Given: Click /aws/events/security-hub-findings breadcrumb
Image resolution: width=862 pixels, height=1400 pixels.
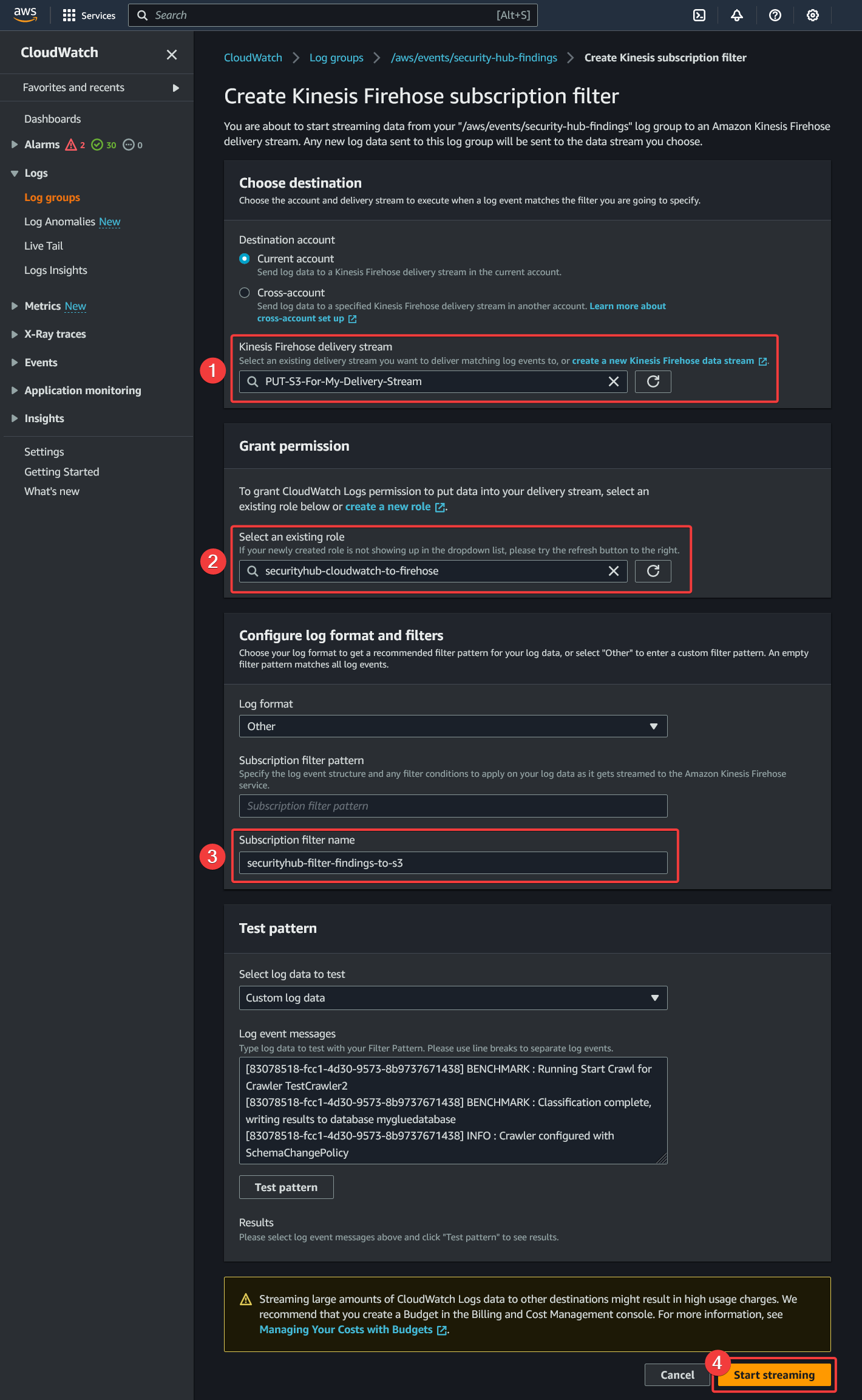Looking at the screenshot, I should tap(474, 58).
